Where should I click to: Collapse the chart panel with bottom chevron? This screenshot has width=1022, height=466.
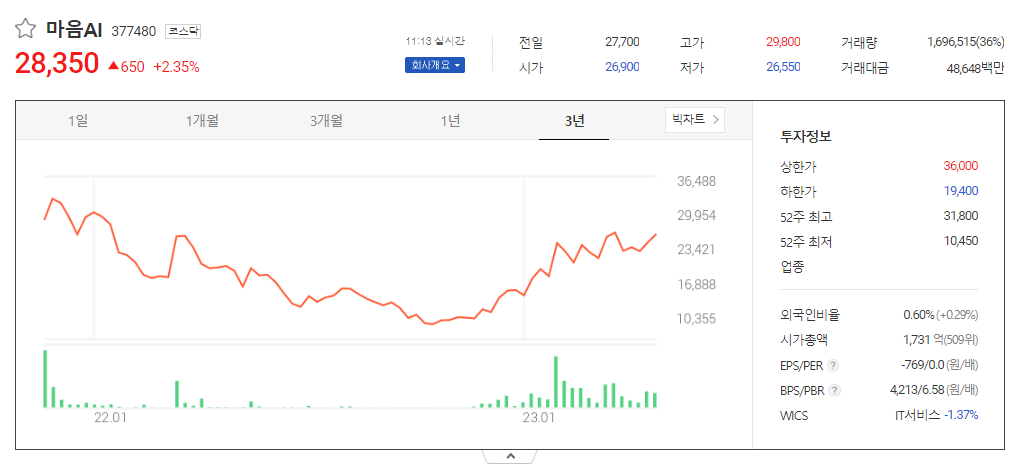pos(510,456)
